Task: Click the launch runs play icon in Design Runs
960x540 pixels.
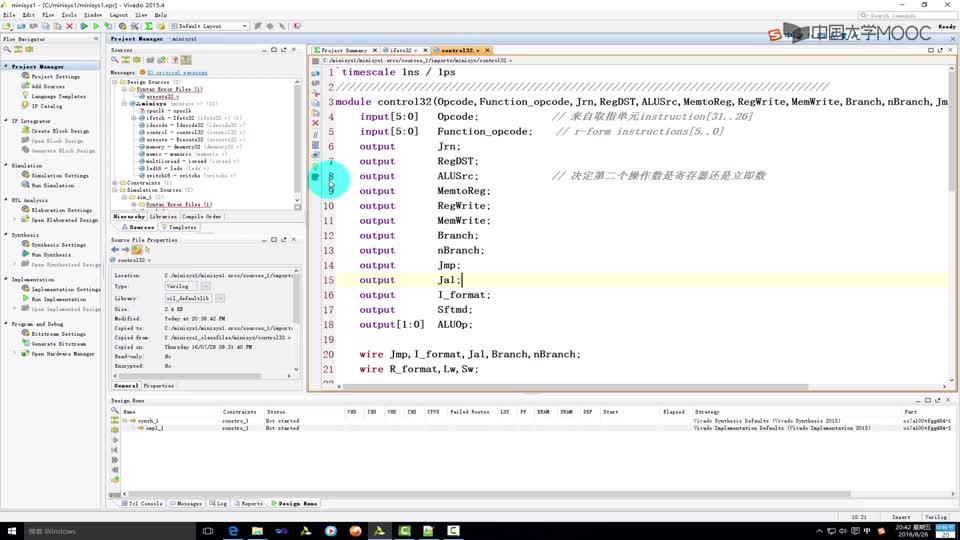Action: pos(114,440)
